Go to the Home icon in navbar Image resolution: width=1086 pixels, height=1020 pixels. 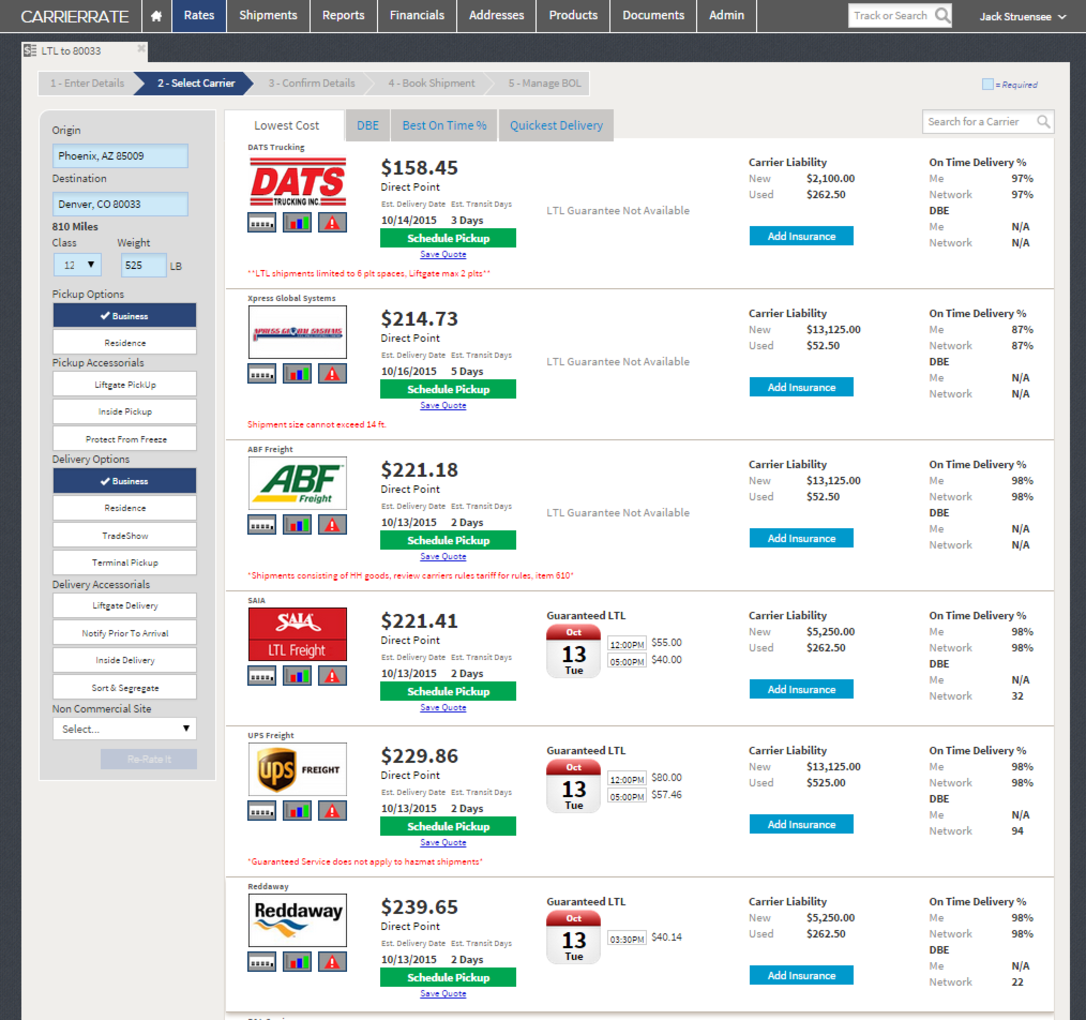coord(156,16)
